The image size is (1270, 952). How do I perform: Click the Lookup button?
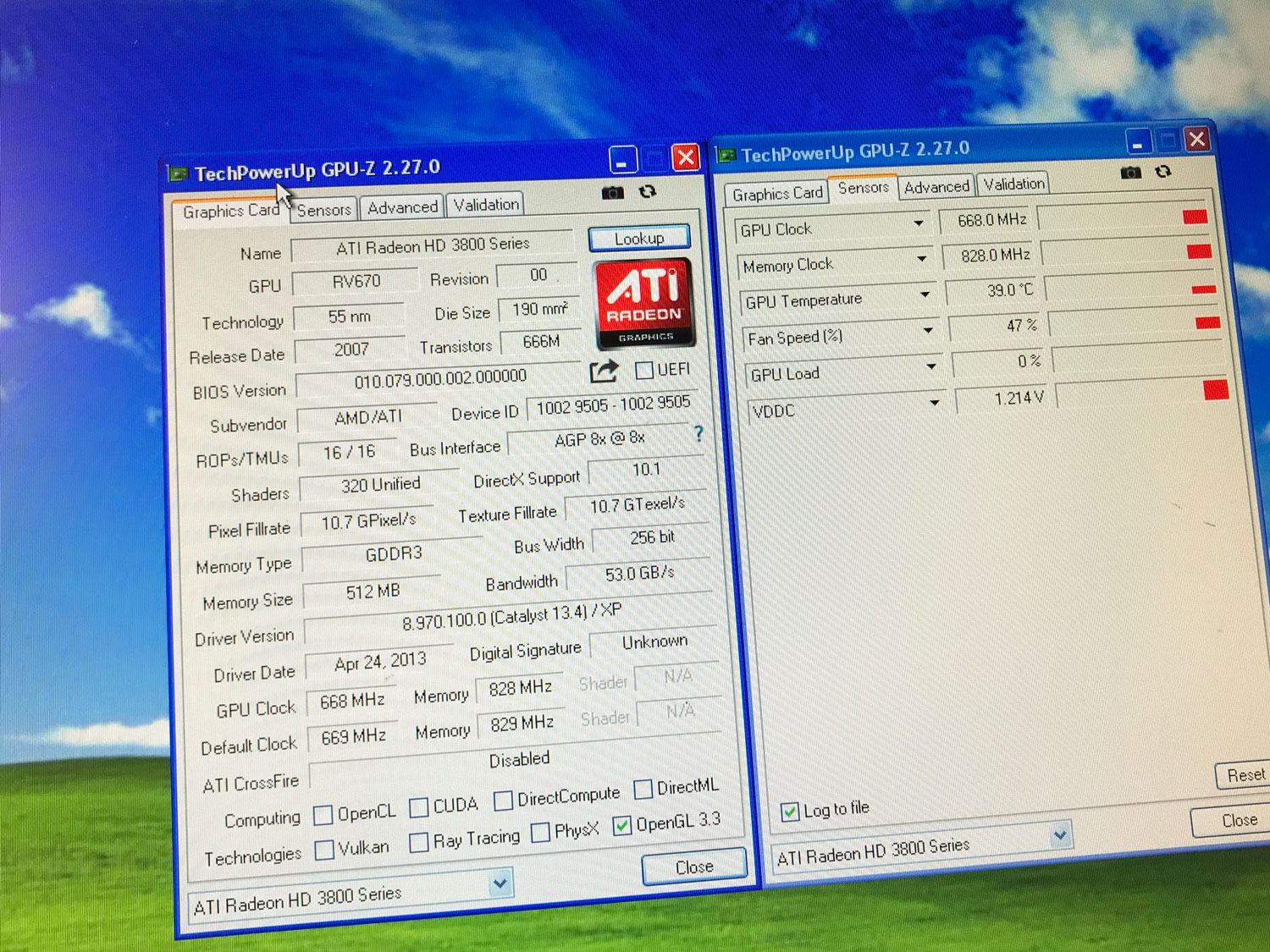639,239
